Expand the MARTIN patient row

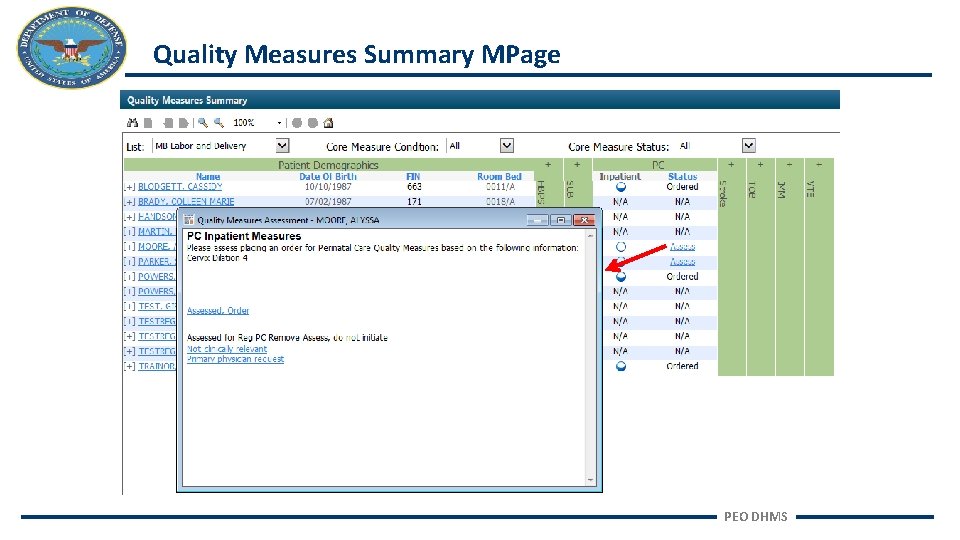coord(129,232)
